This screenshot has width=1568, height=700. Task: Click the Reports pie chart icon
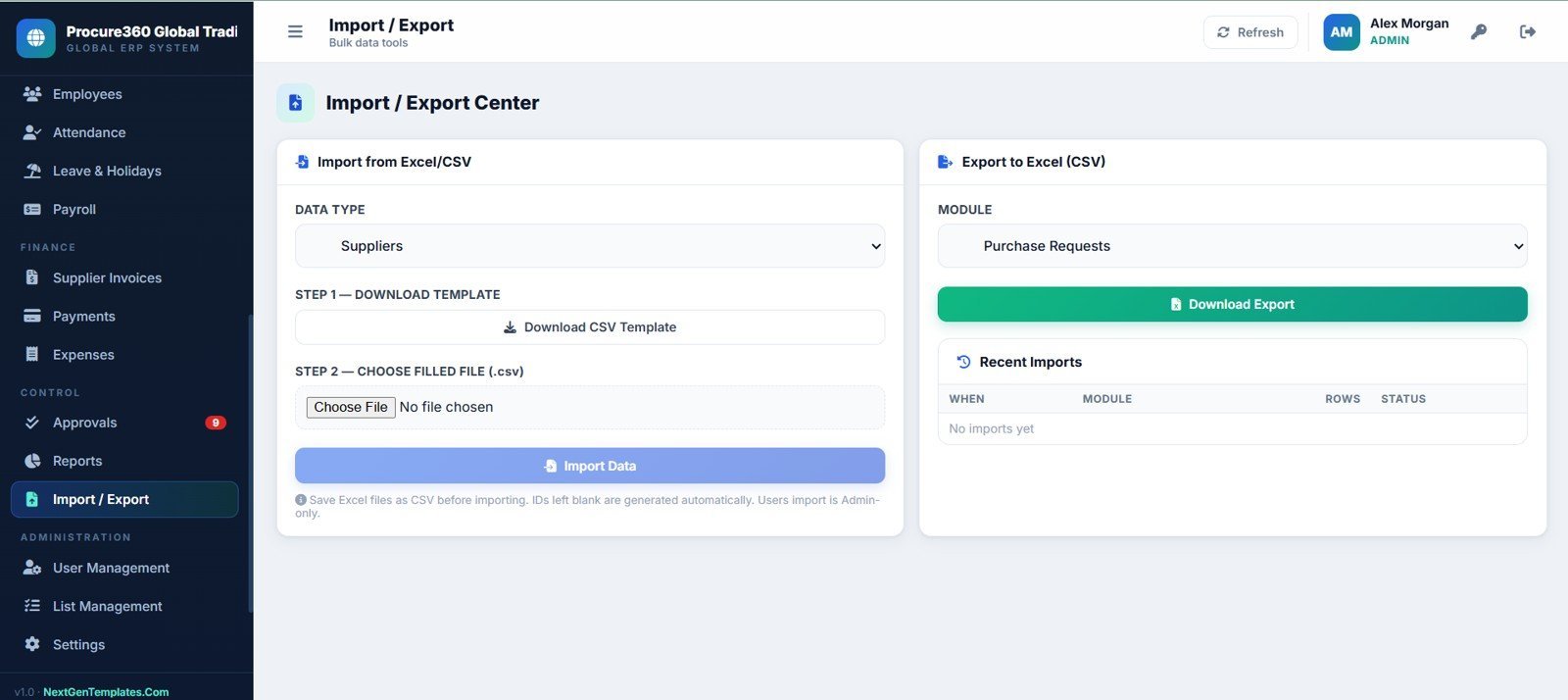coord(32,461)
